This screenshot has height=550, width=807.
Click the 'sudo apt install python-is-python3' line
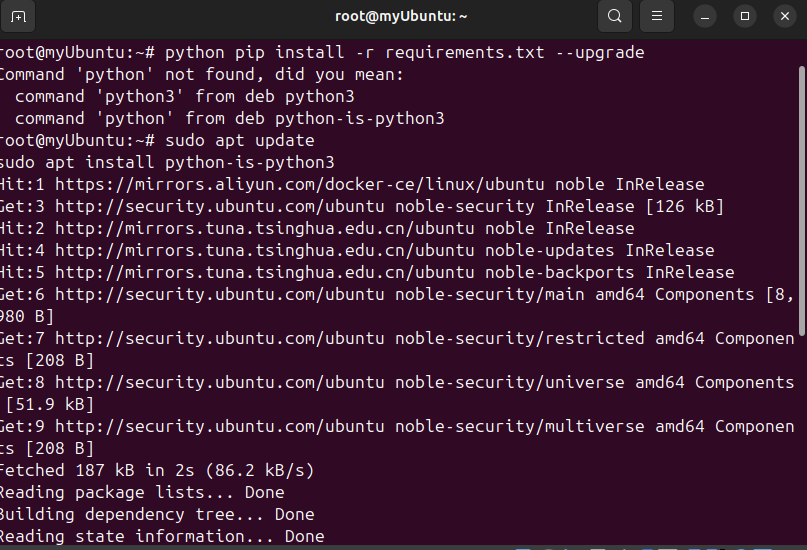pos(167,163)
